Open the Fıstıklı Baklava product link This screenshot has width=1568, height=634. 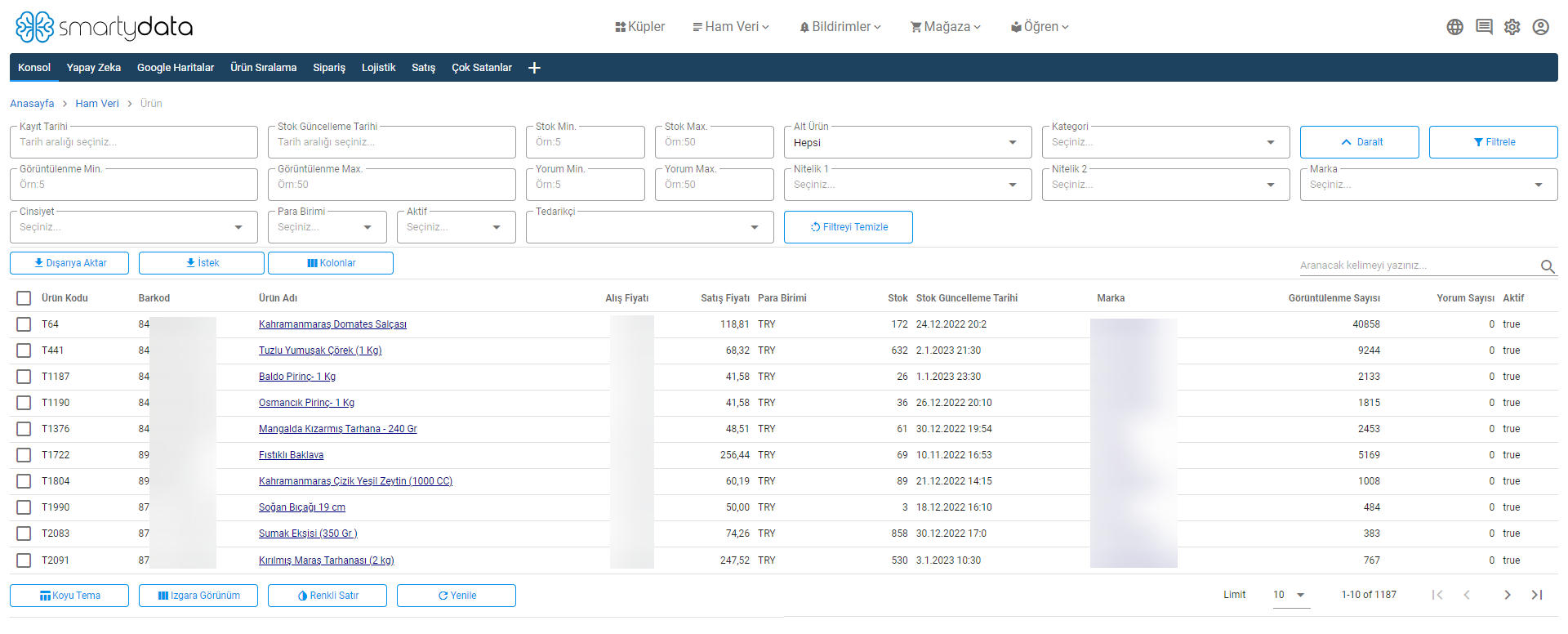click(291, 455)
